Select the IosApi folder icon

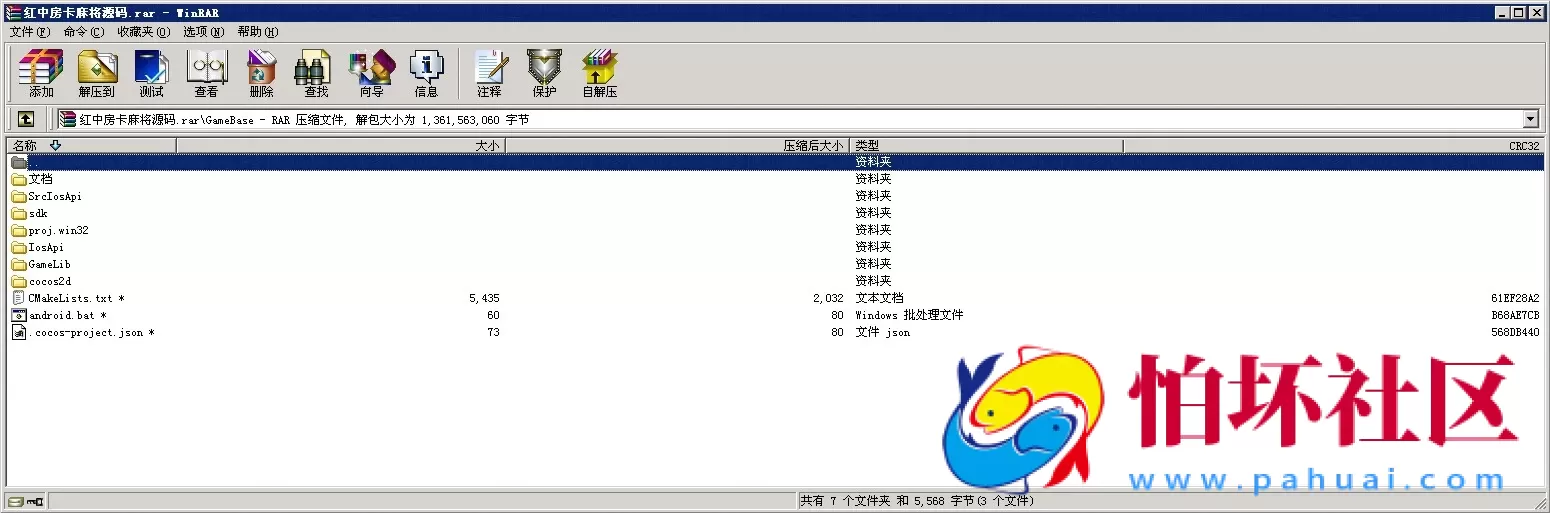(x=19, y=247)
